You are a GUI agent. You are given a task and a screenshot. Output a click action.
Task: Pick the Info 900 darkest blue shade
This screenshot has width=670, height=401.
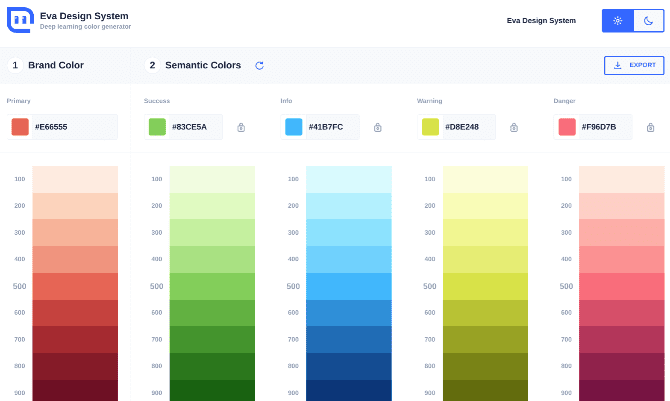pos(348,391)
